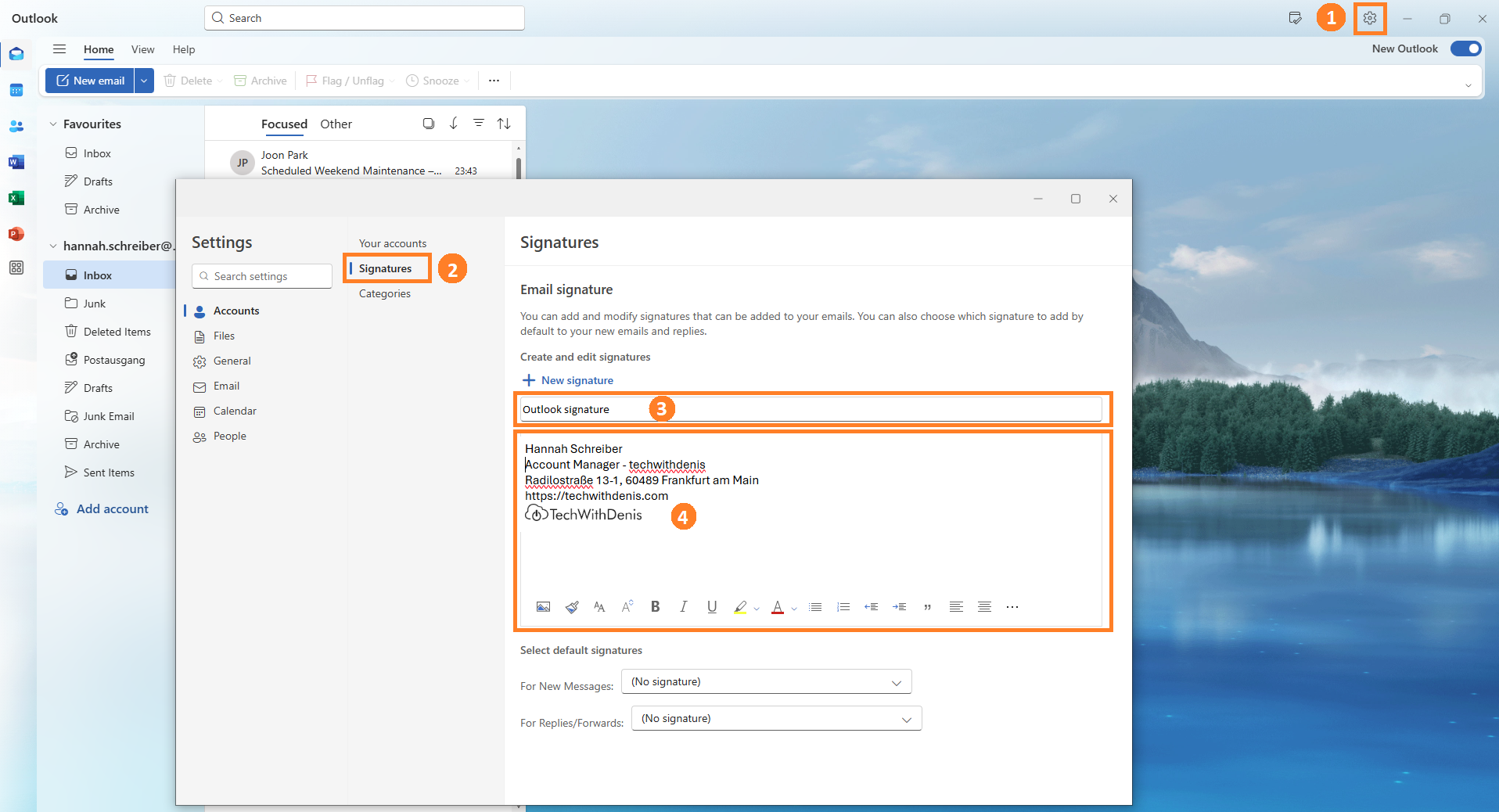Click New signature link
This screenshot has width=1499, height=812.
[567, 380]
